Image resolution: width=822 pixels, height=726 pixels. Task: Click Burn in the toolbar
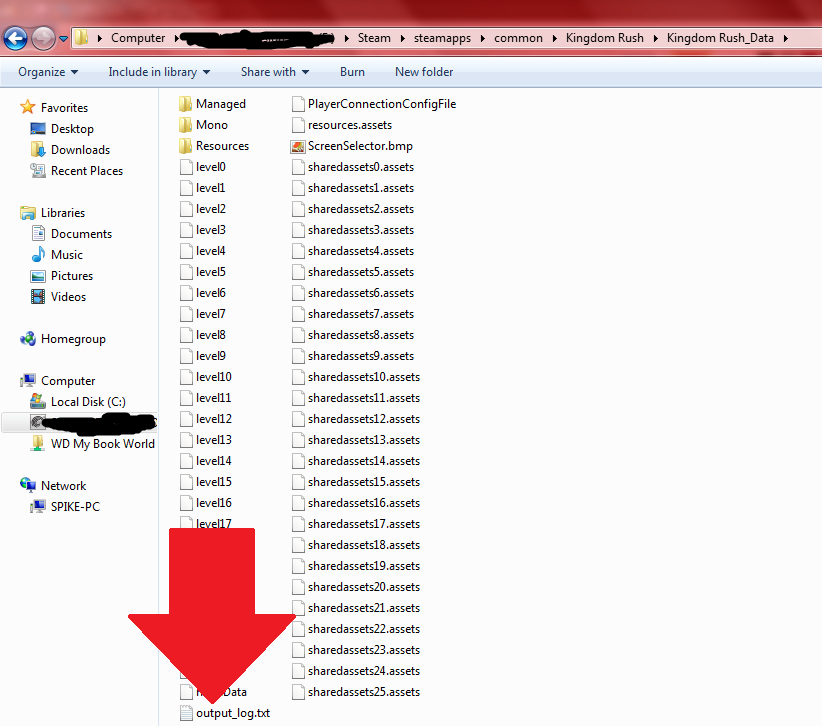pyautogui.click(x=352, y=72)
